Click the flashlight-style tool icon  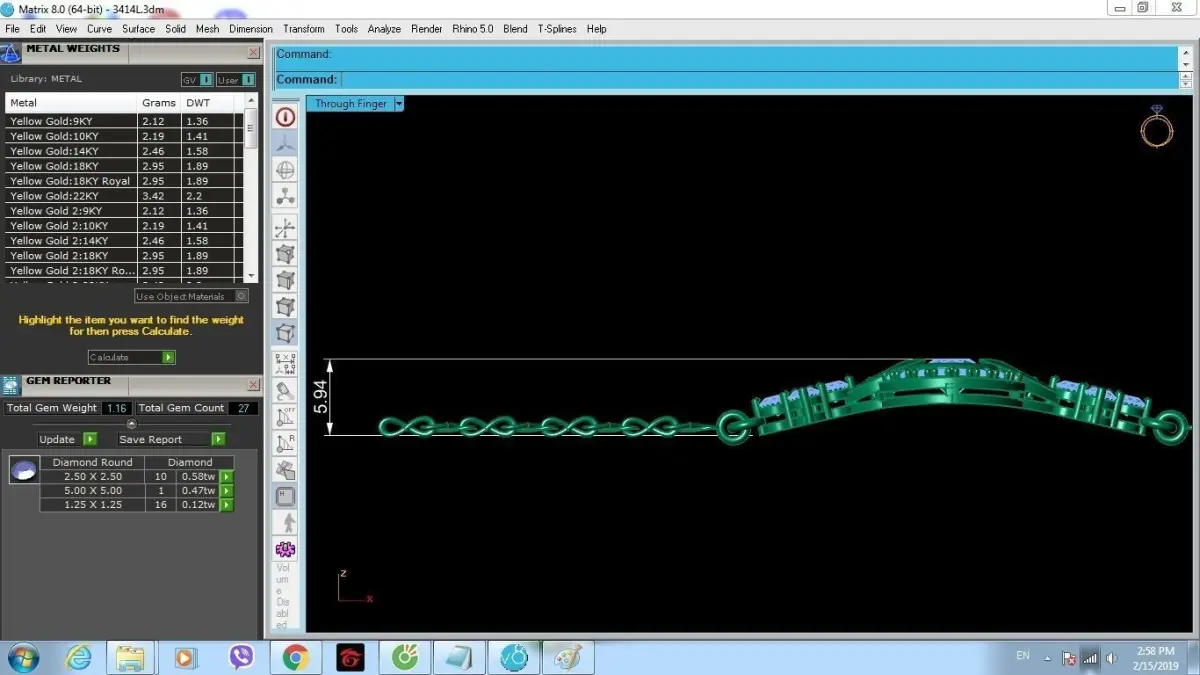pyautogui.click(x=285, y=390)
